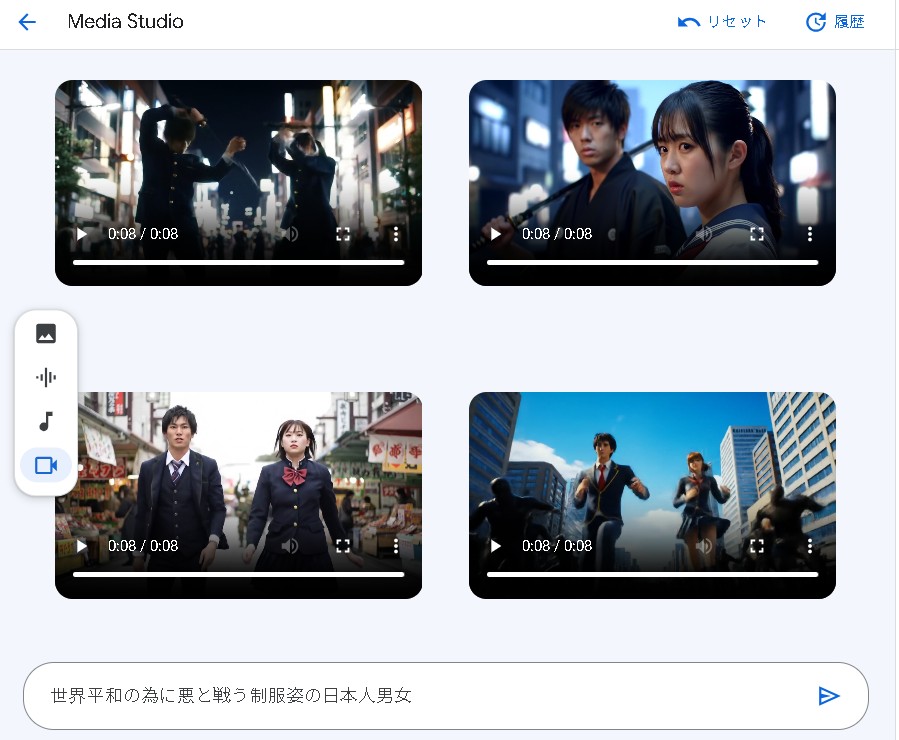Open the 履歴 history button
Screen dimensions: 899x740
point(835,22)
